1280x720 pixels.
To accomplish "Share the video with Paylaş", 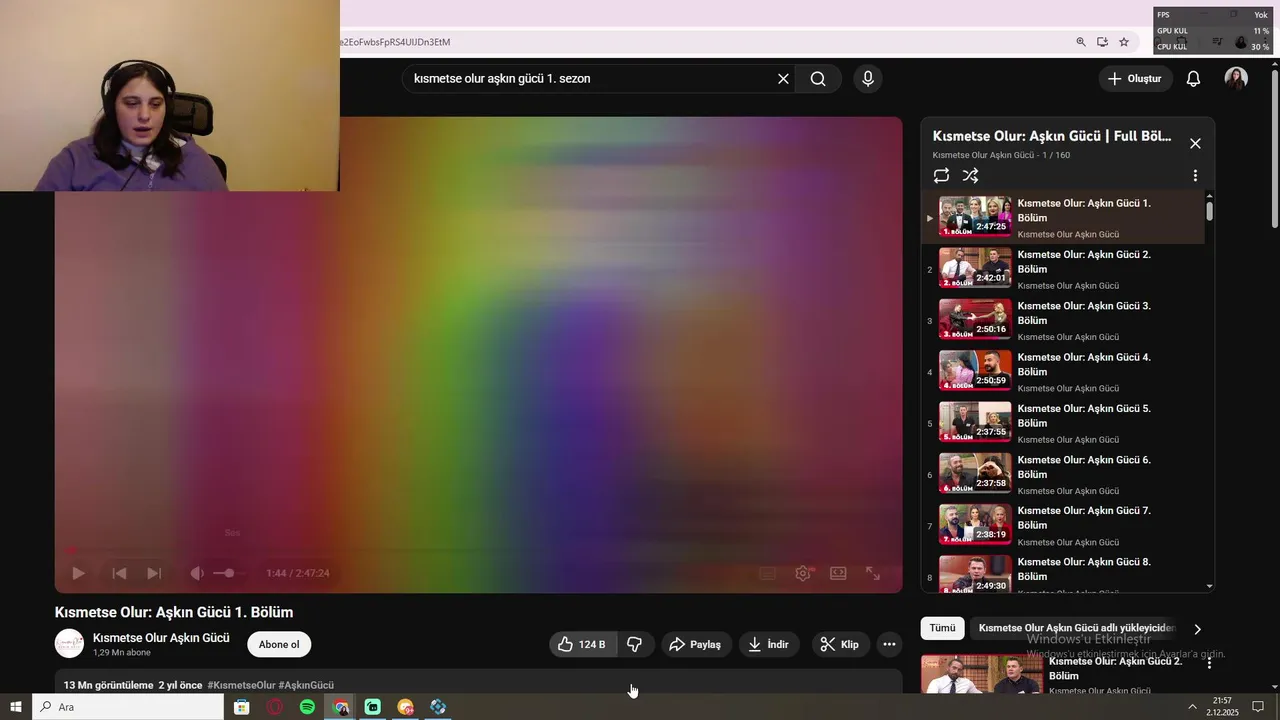I will click(696, 645).
